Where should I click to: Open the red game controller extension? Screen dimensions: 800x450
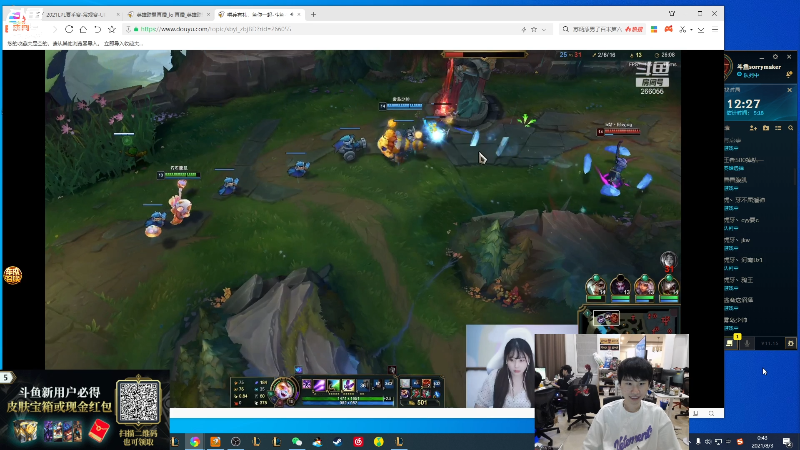[x=668, y=29]
